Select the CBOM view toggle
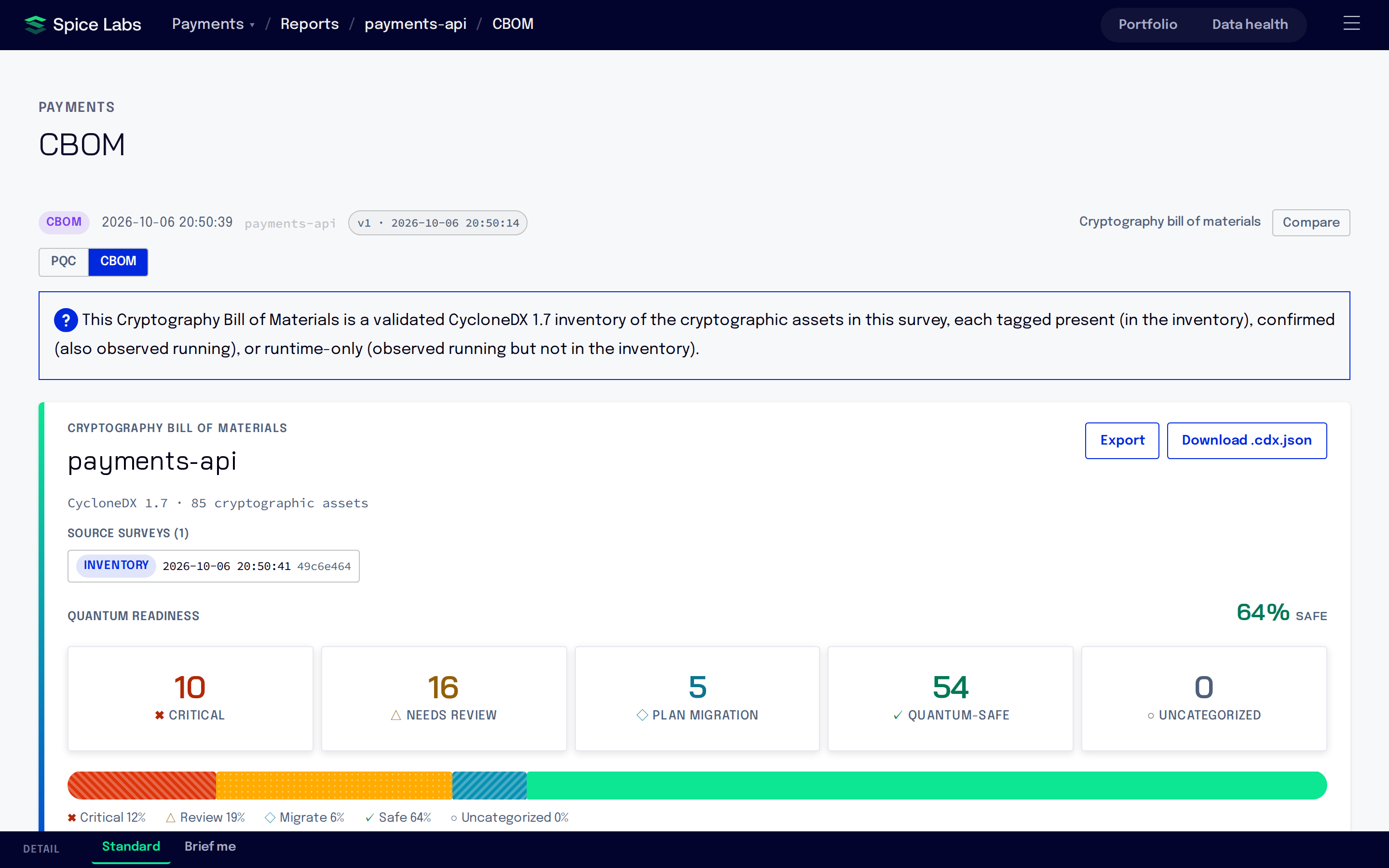Image resolution: width=1389 pixels, height=868 pixels. pyautogui.click(x=118, y=261)
